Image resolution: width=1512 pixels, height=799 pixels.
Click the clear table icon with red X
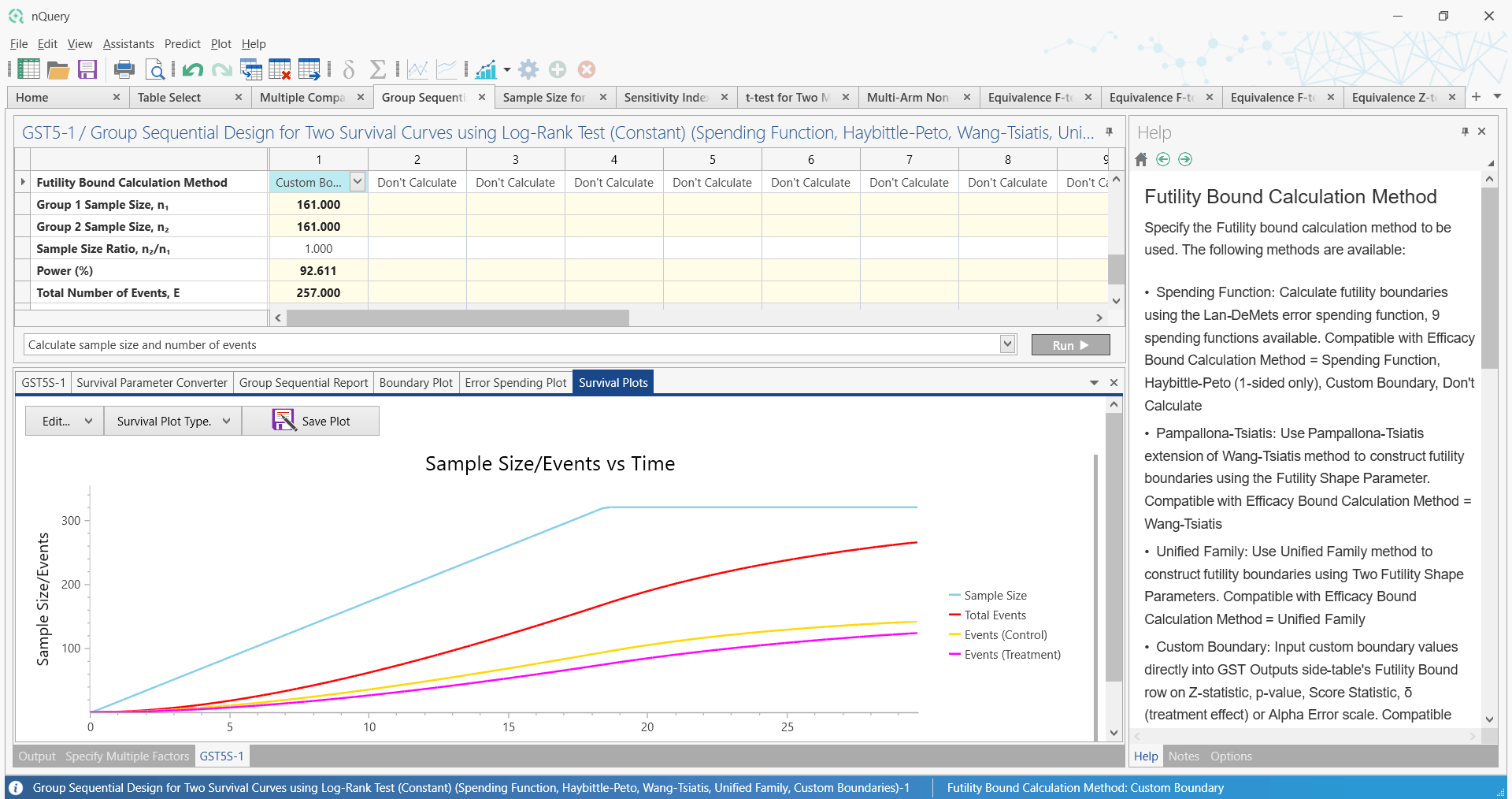pyautogui.click(x=280, y=69)
